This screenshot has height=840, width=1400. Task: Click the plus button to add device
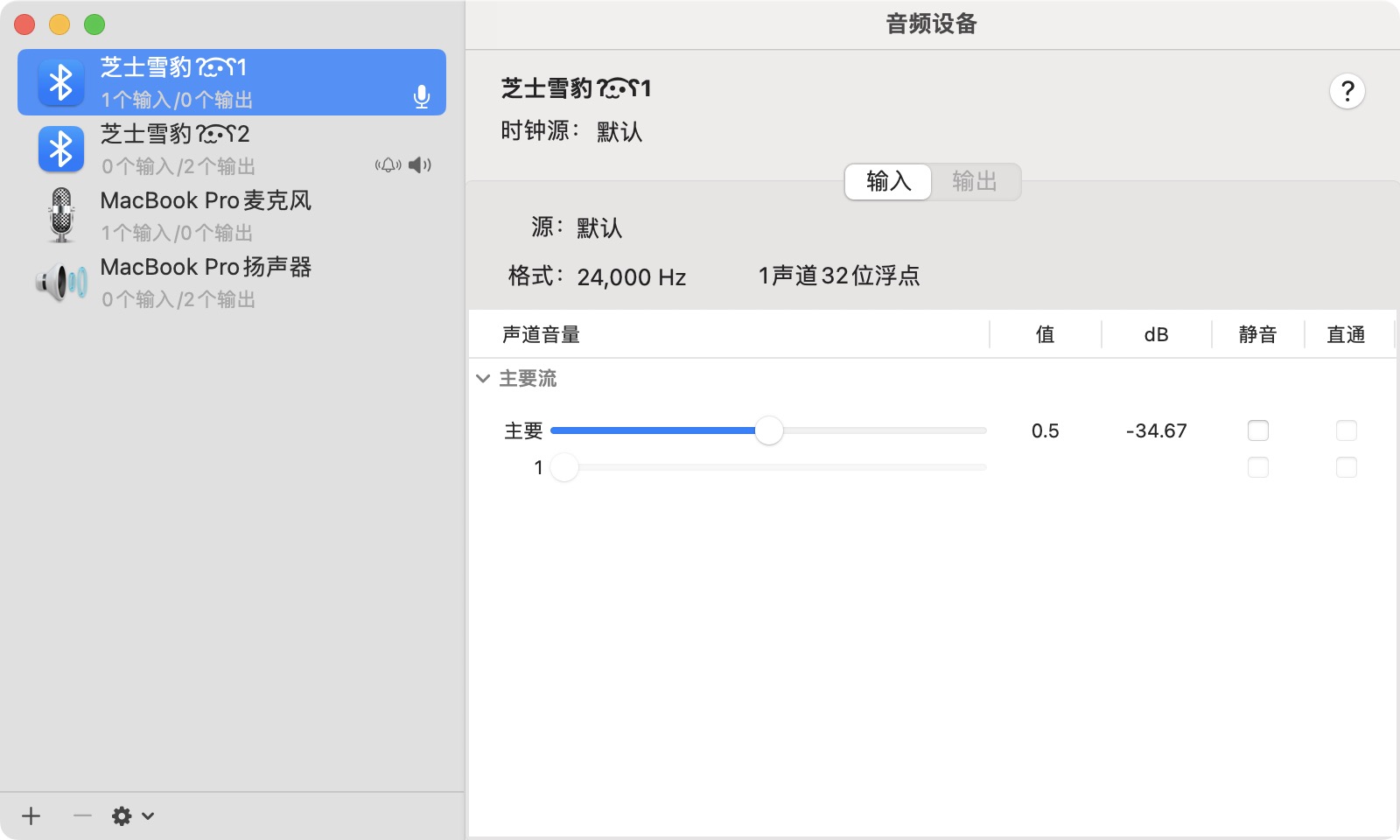click(31, 816)
